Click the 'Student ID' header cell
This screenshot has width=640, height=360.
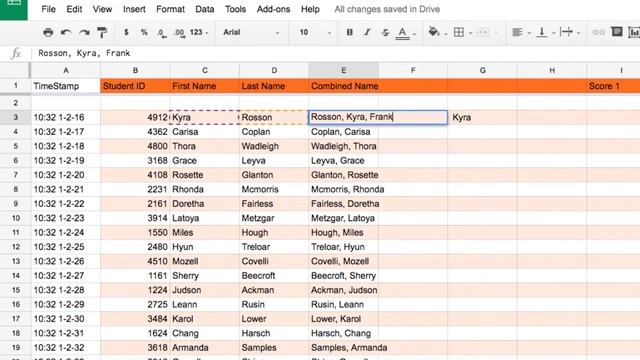(x=135, y=86)
